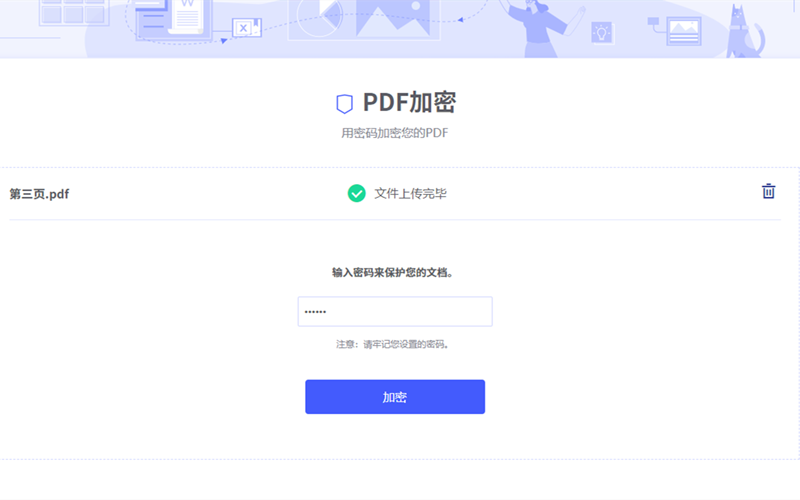Click the monitor illustration in banner
The width and height of the screenshot is (800, 500).
pyautogui.click(x=683, y=29)
